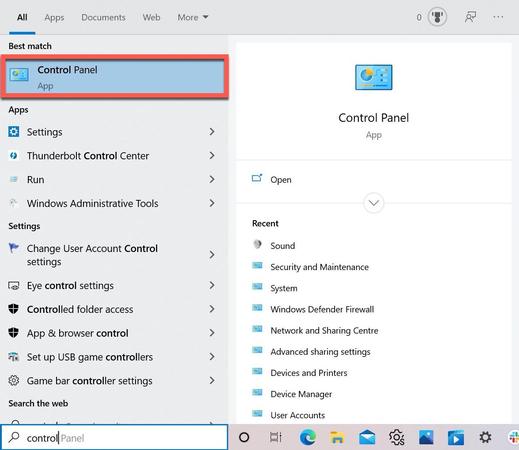Switch to the Documents tab
Screen dimensions: 519x450
coord(103,17)
